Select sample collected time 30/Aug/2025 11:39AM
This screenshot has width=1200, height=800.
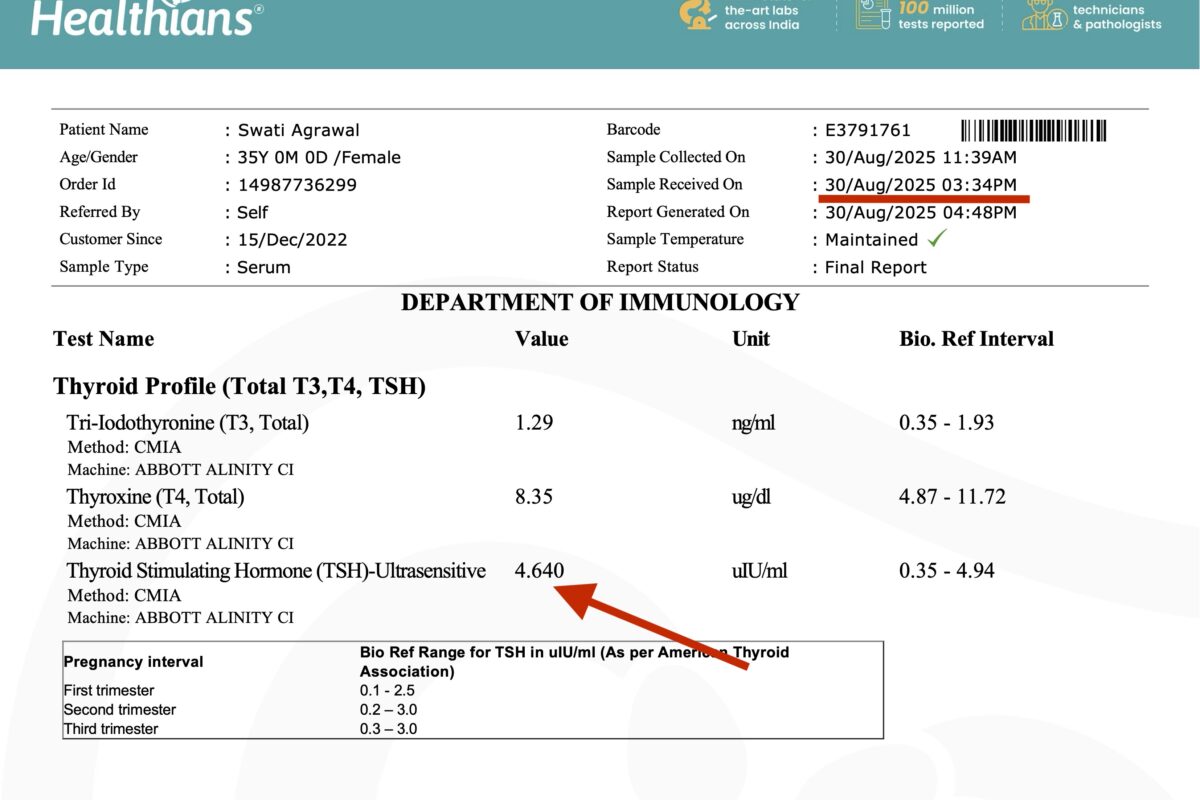tap(921, 157)
